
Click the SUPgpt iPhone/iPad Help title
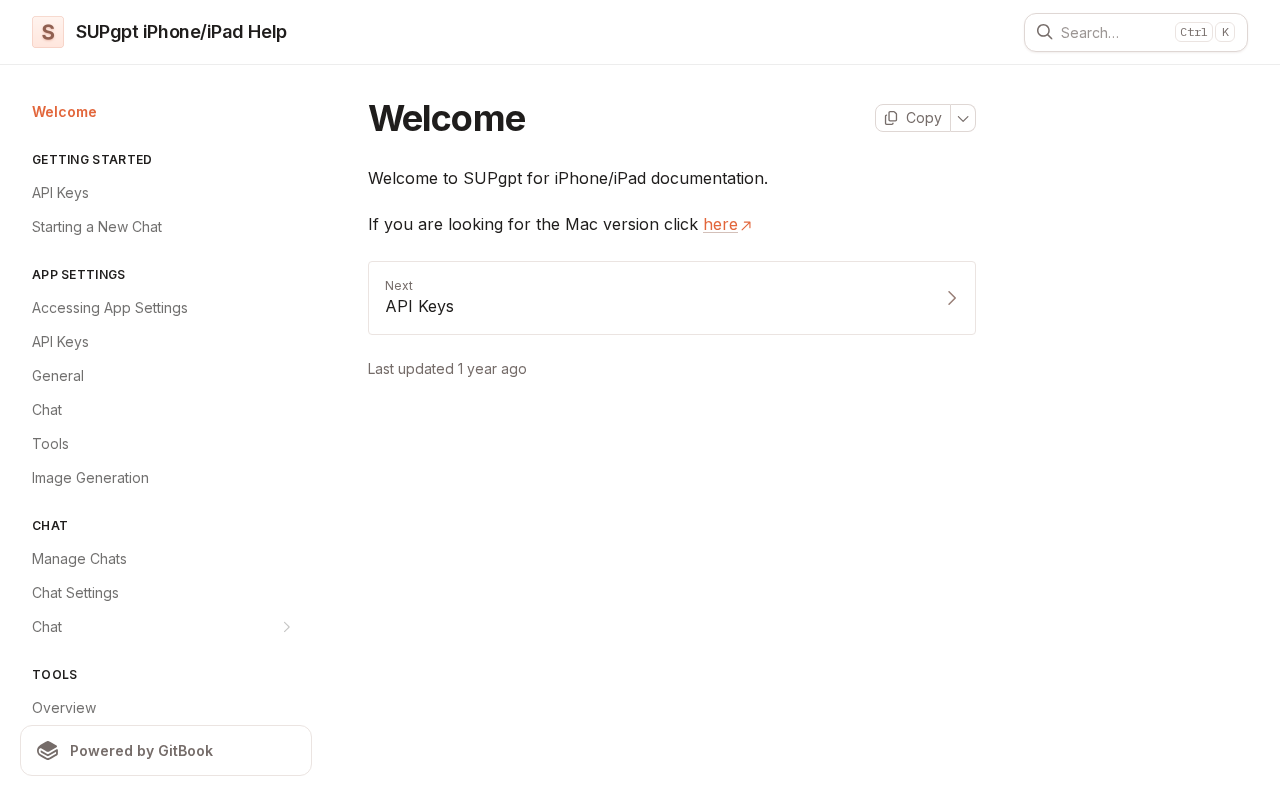coord(181,32)
